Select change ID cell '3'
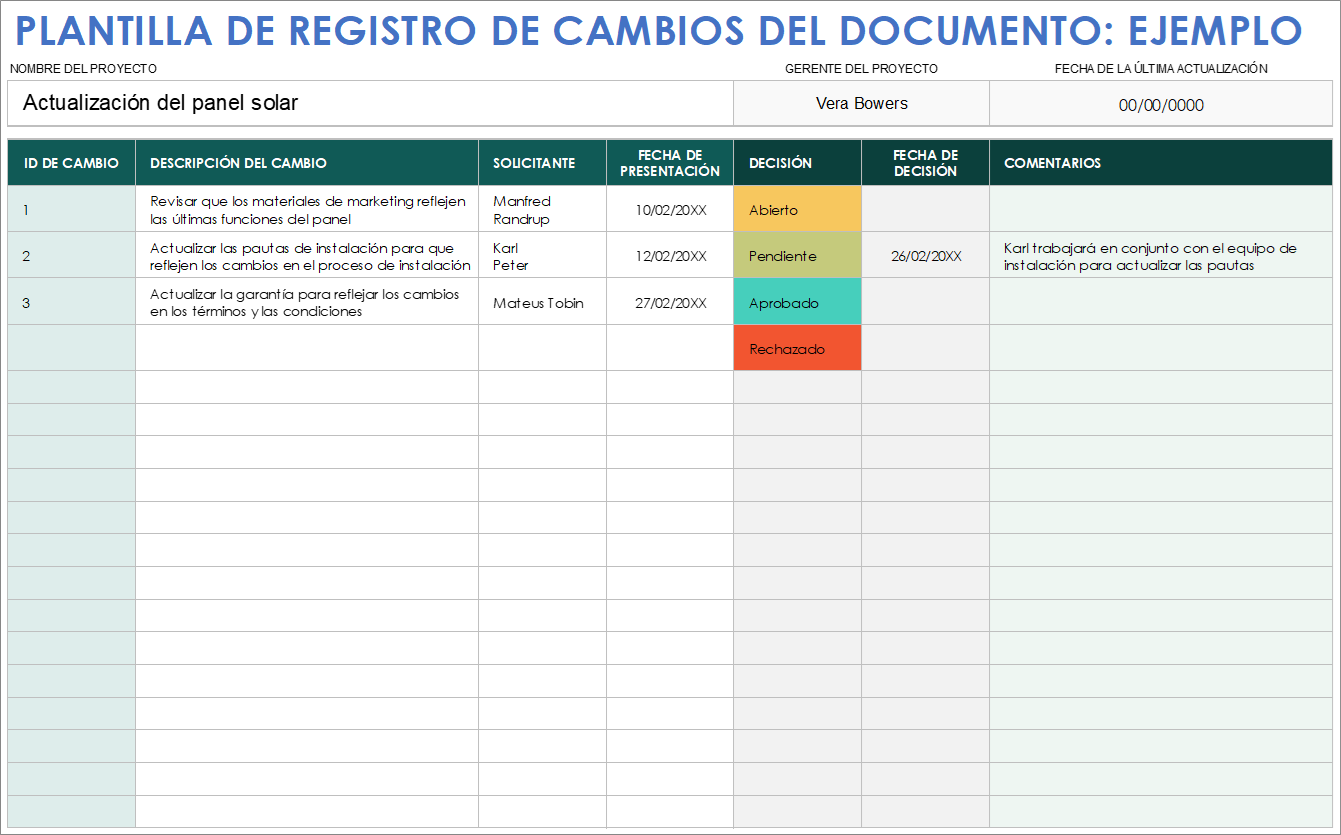The height and width of the screenshot is (835, 1341). 72,302
